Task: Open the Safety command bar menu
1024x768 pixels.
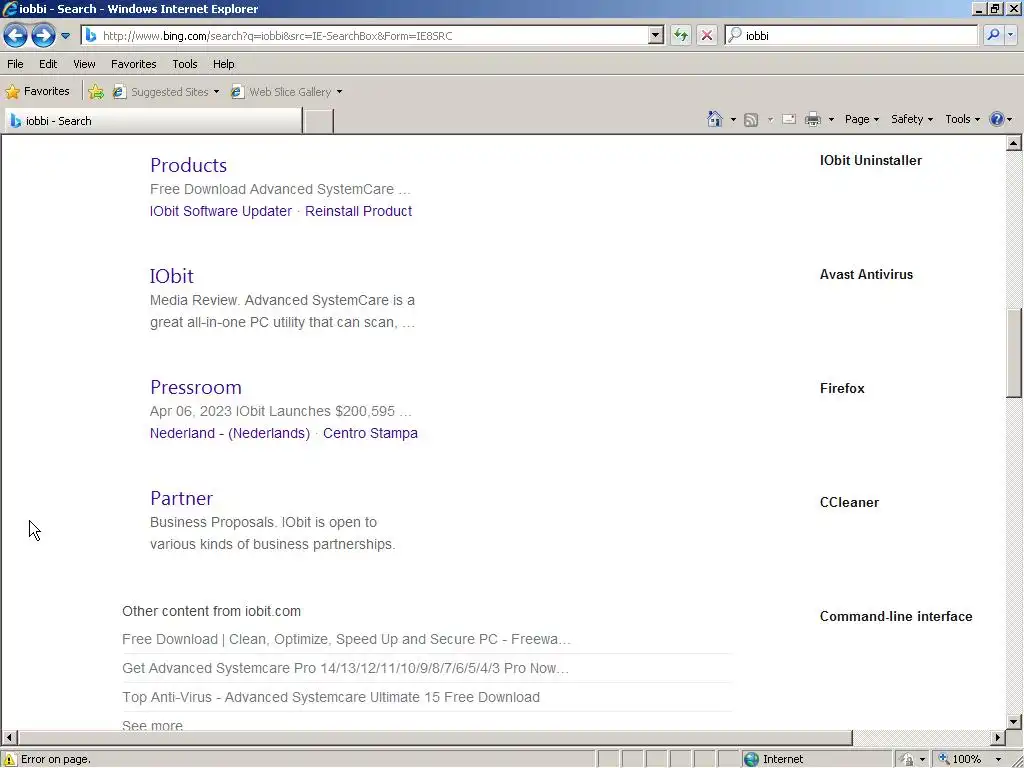Action: (912, 119)
